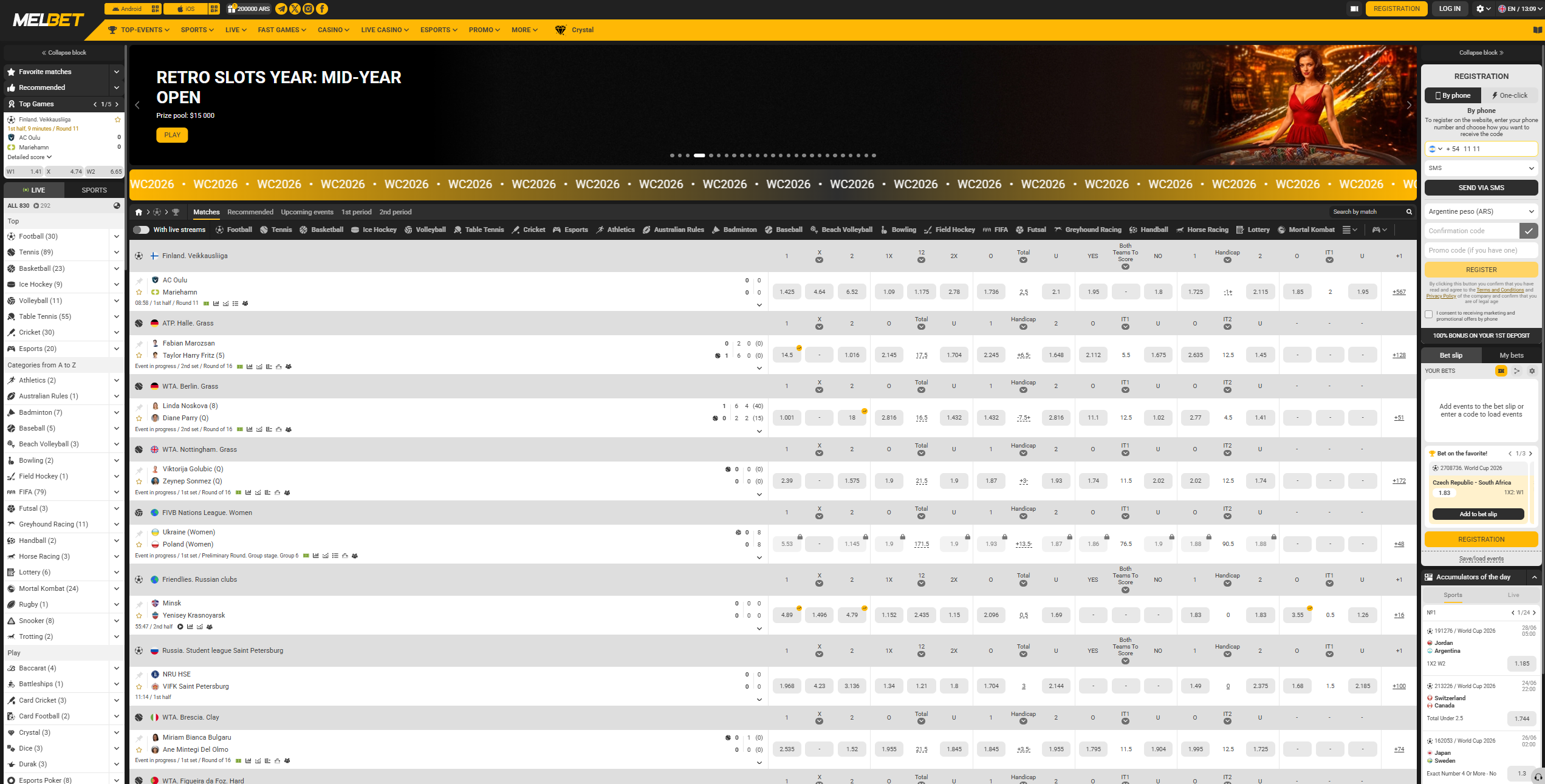Open LIVE CASINO menu
Viewport: 1545px width, 784px height.
pyautogui.click(x=385, y=30)
